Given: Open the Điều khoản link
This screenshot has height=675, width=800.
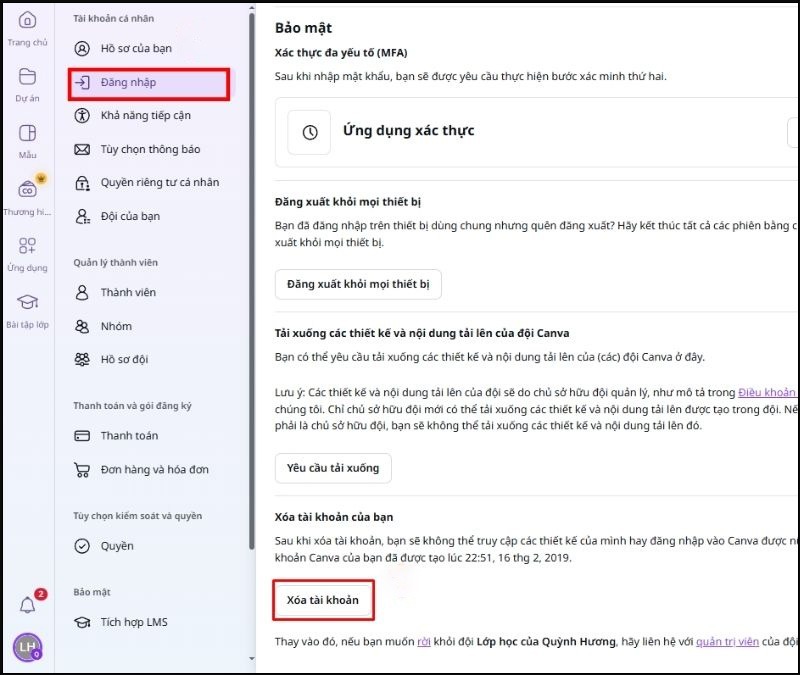Looking at the screenshot, I should pos(767,392).
